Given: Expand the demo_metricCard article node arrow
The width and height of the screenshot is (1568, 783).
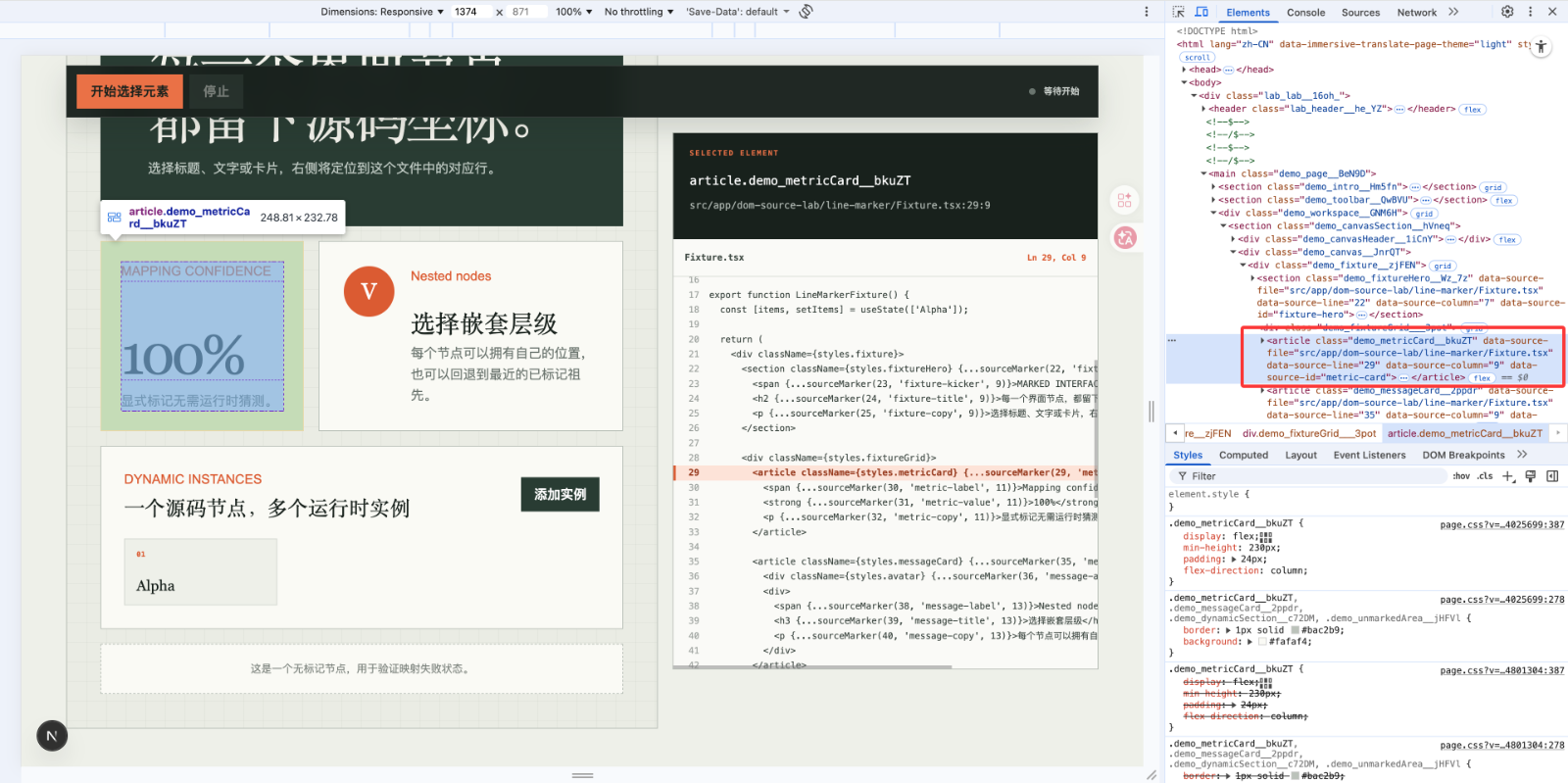Looking at the screenshot, I should click(1262, 341).
